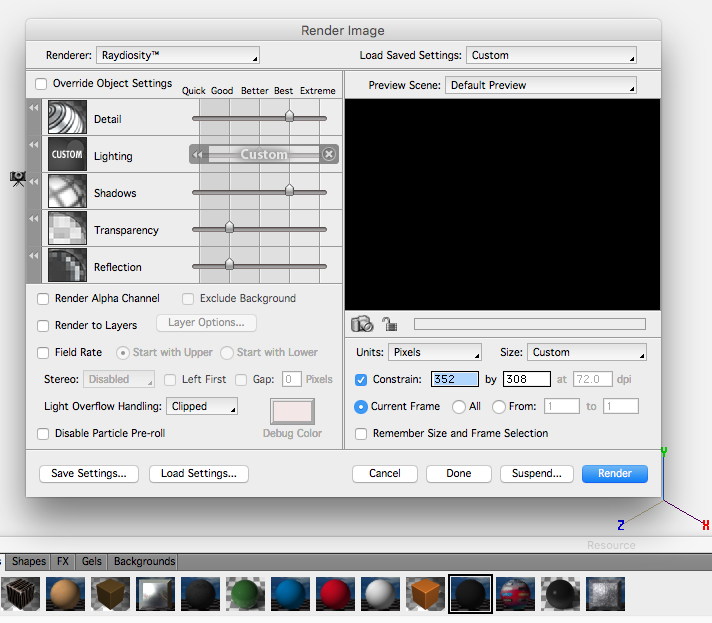
Task: Click the Reflection quality thumbnail icon
Action: [67, 265]
